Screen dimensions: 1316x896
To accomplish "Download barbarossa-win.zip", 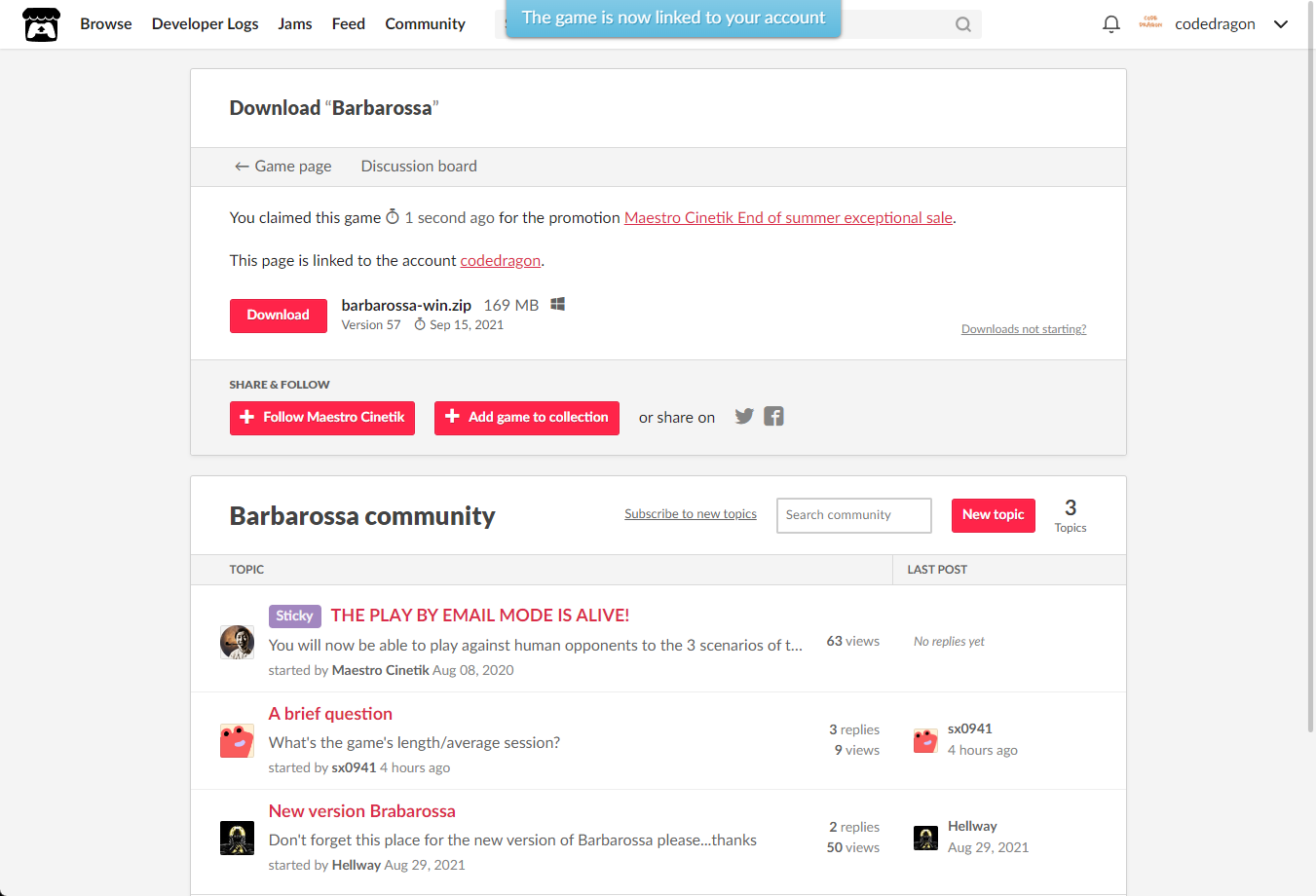I will 279,316.
